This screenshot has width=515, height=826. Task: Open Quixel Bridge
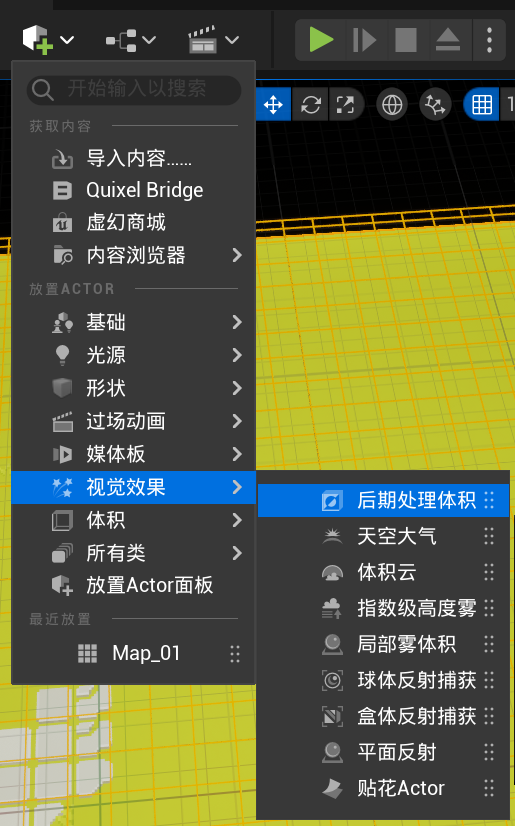[133, 190]
